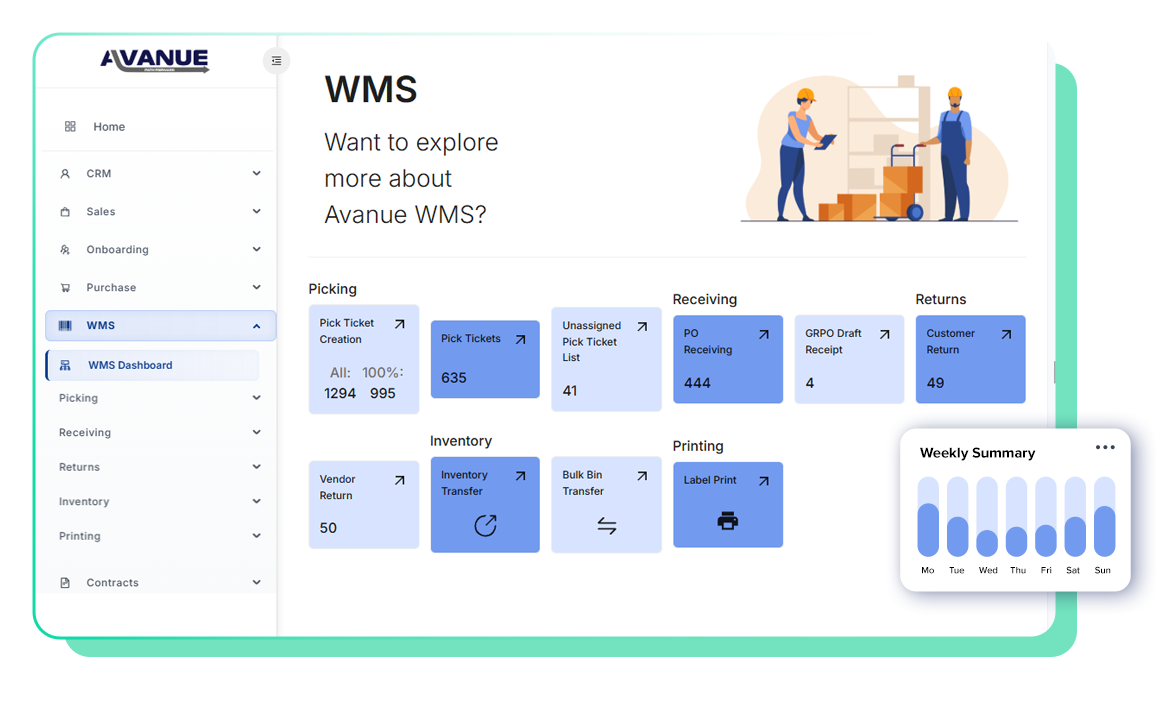Click the "Weekly Summary" title
The height and width of the screenshot is (720, 1163).
click(978, 453)
